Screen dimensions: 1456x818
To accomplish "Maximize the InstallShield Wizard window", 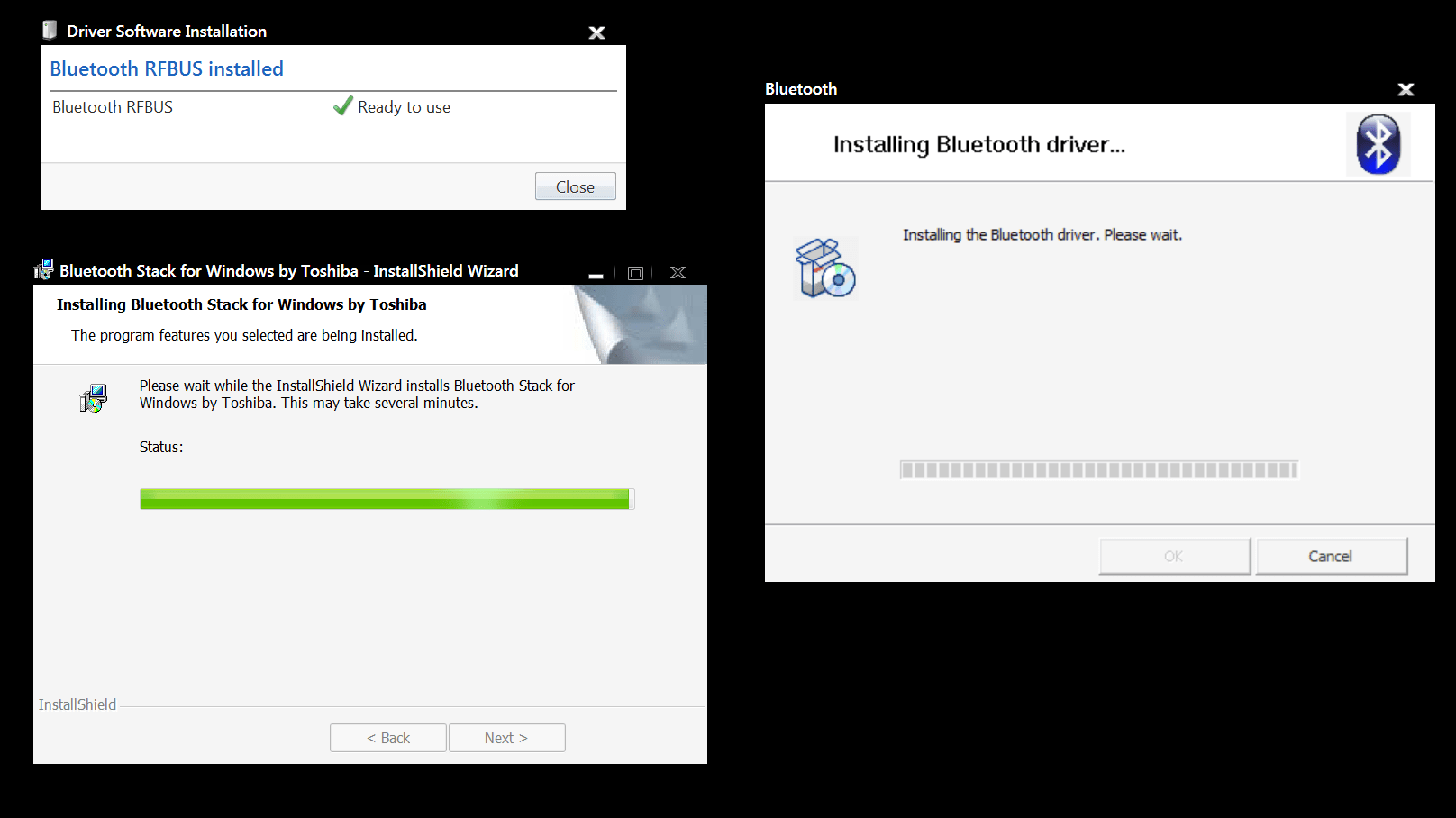I will coord(635,273).
